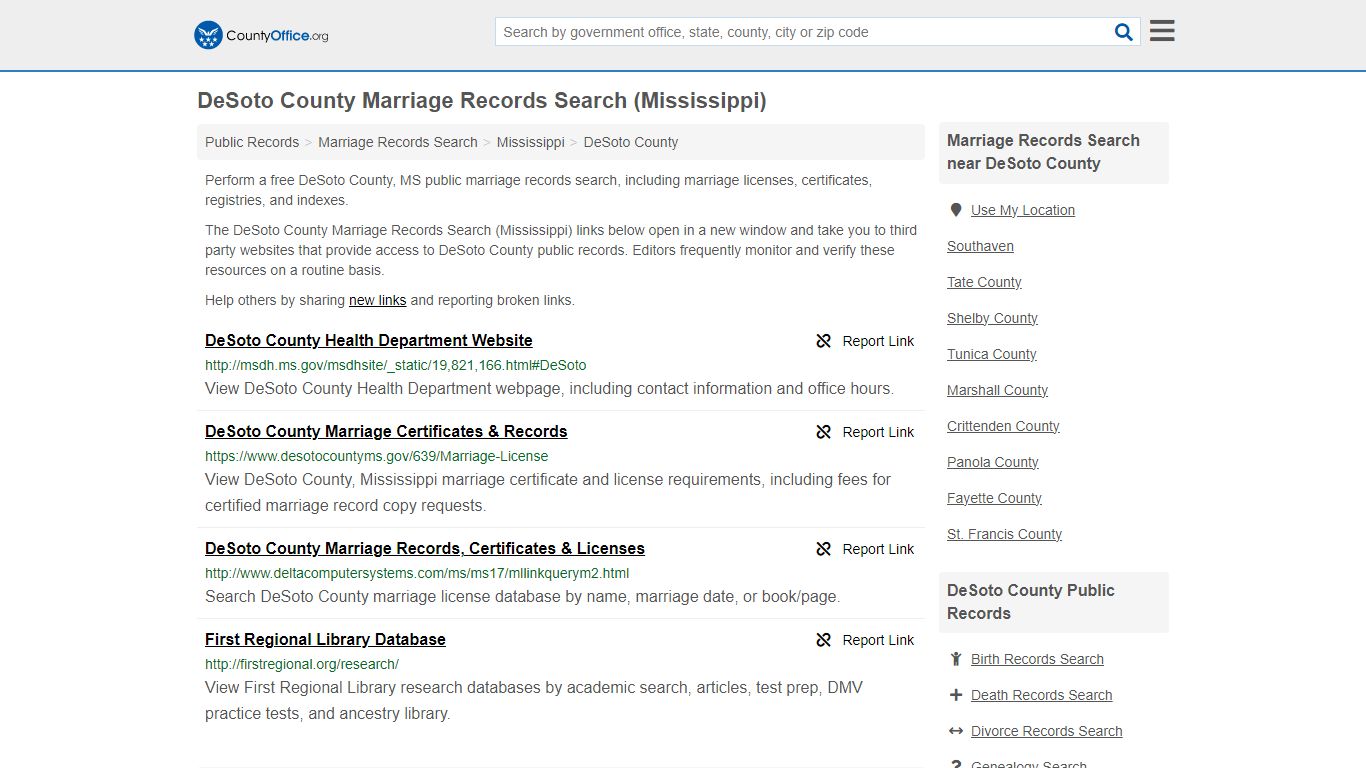Open Tunica County link
The image size is (1366, 768).
click(x=992, y=354)
